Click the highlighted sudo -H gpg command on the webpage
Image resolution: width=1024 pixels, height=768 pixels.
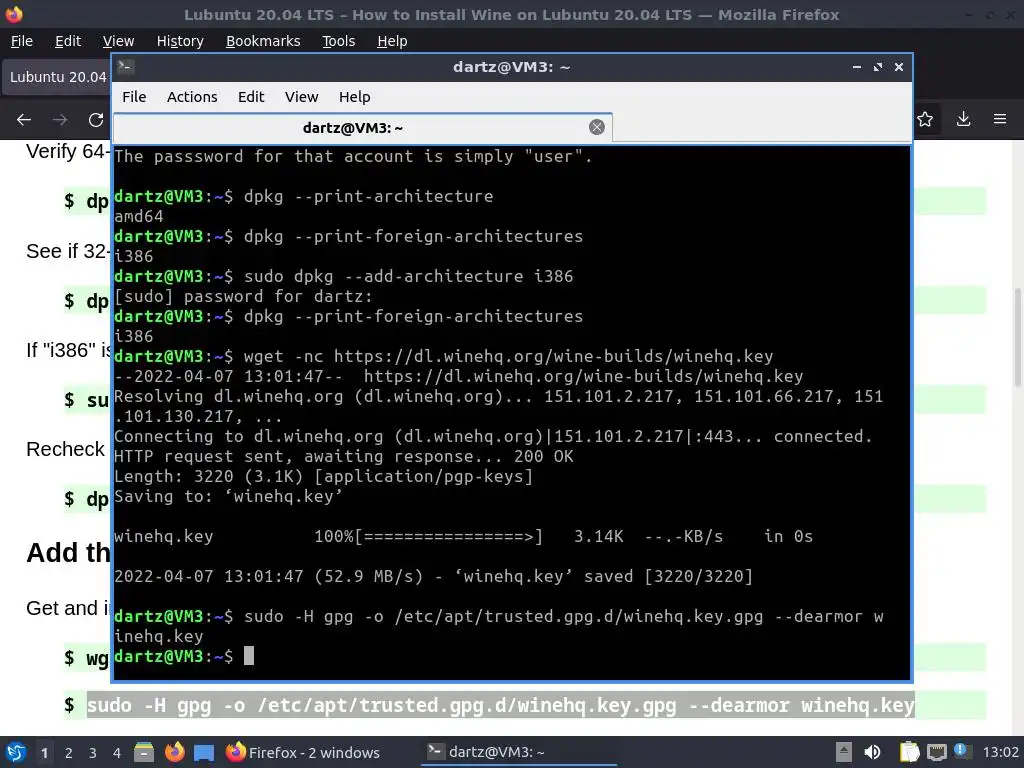(x=500, y=705)
